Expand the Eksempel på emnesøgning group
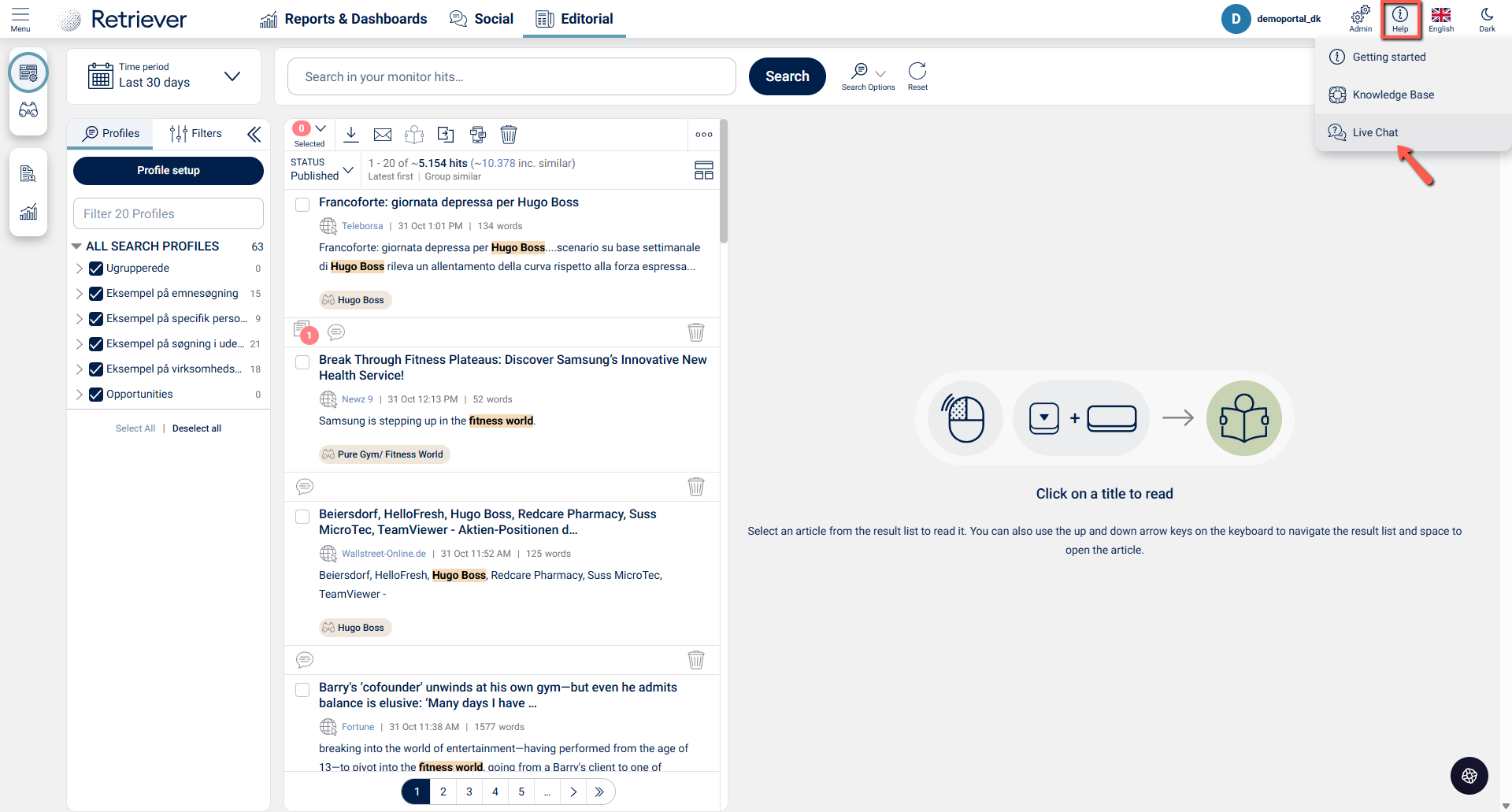 click(x=80, y=294)
